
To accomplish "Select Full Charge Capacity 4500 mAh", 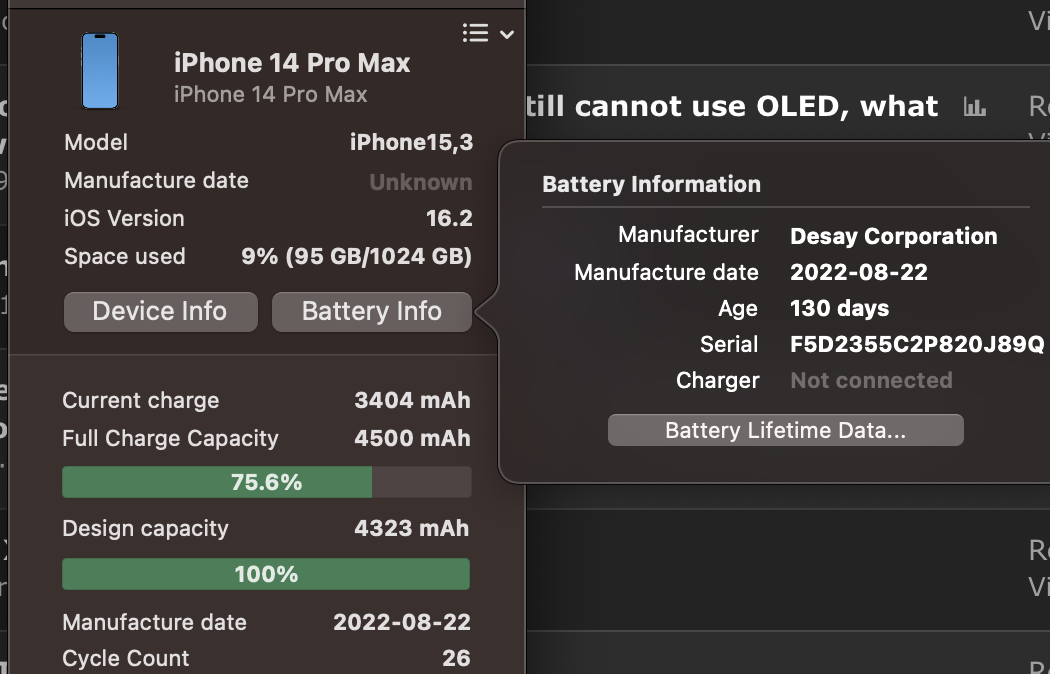I will click(x=412, y=438).
